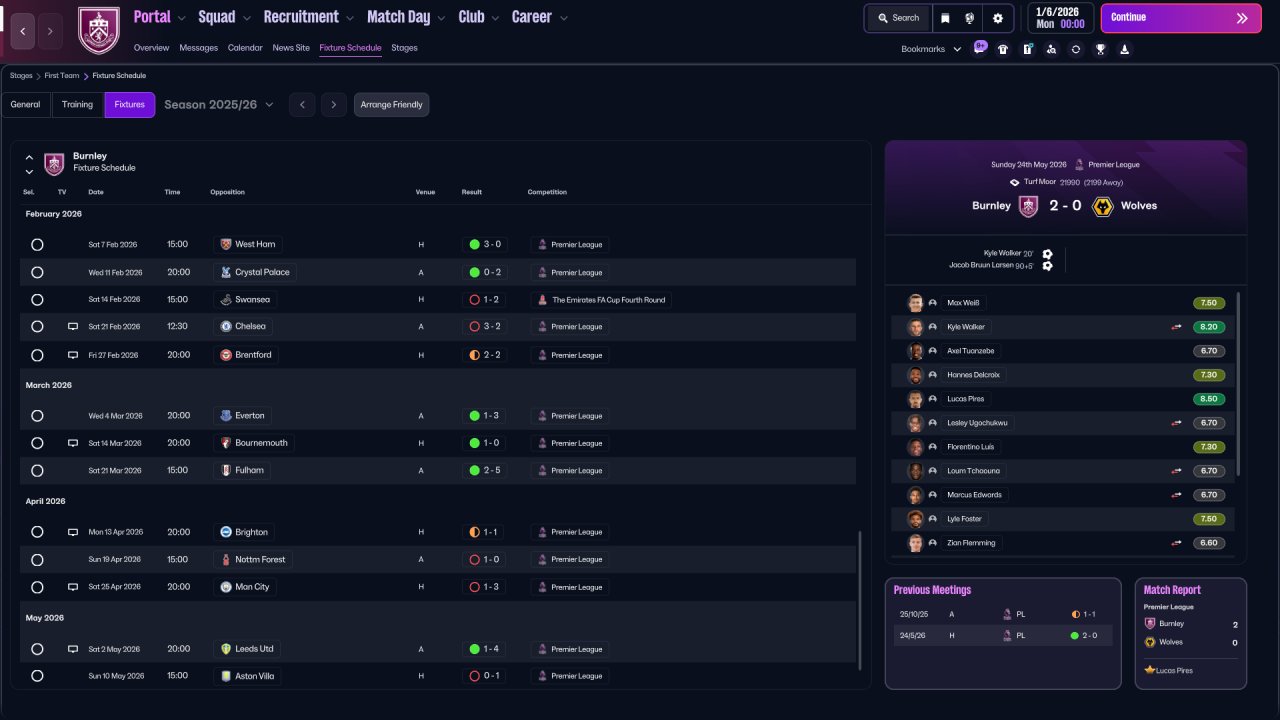Click the TV icon on the Chelsea fixture
This screenshot has height=720, width=1280.
coord(73,327)
